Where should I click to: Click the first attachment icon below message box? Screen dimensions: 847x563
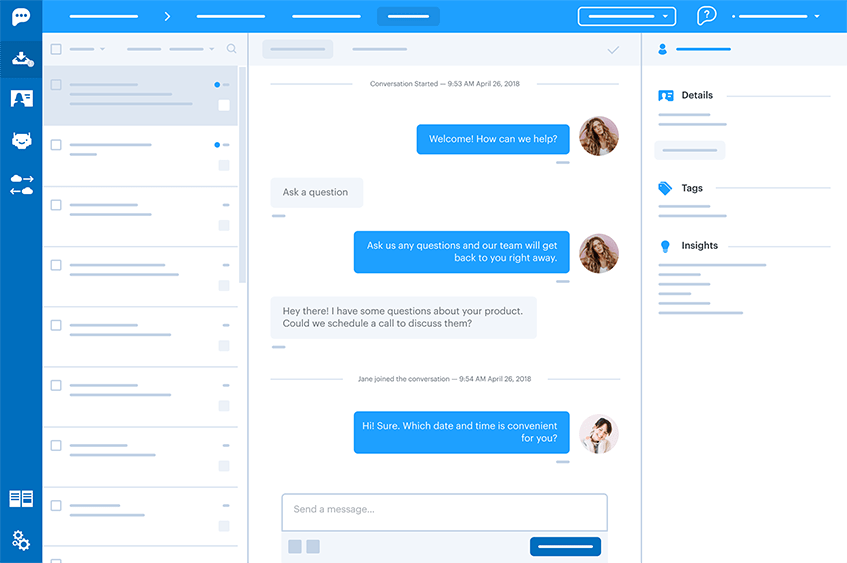tap(295, 546)
